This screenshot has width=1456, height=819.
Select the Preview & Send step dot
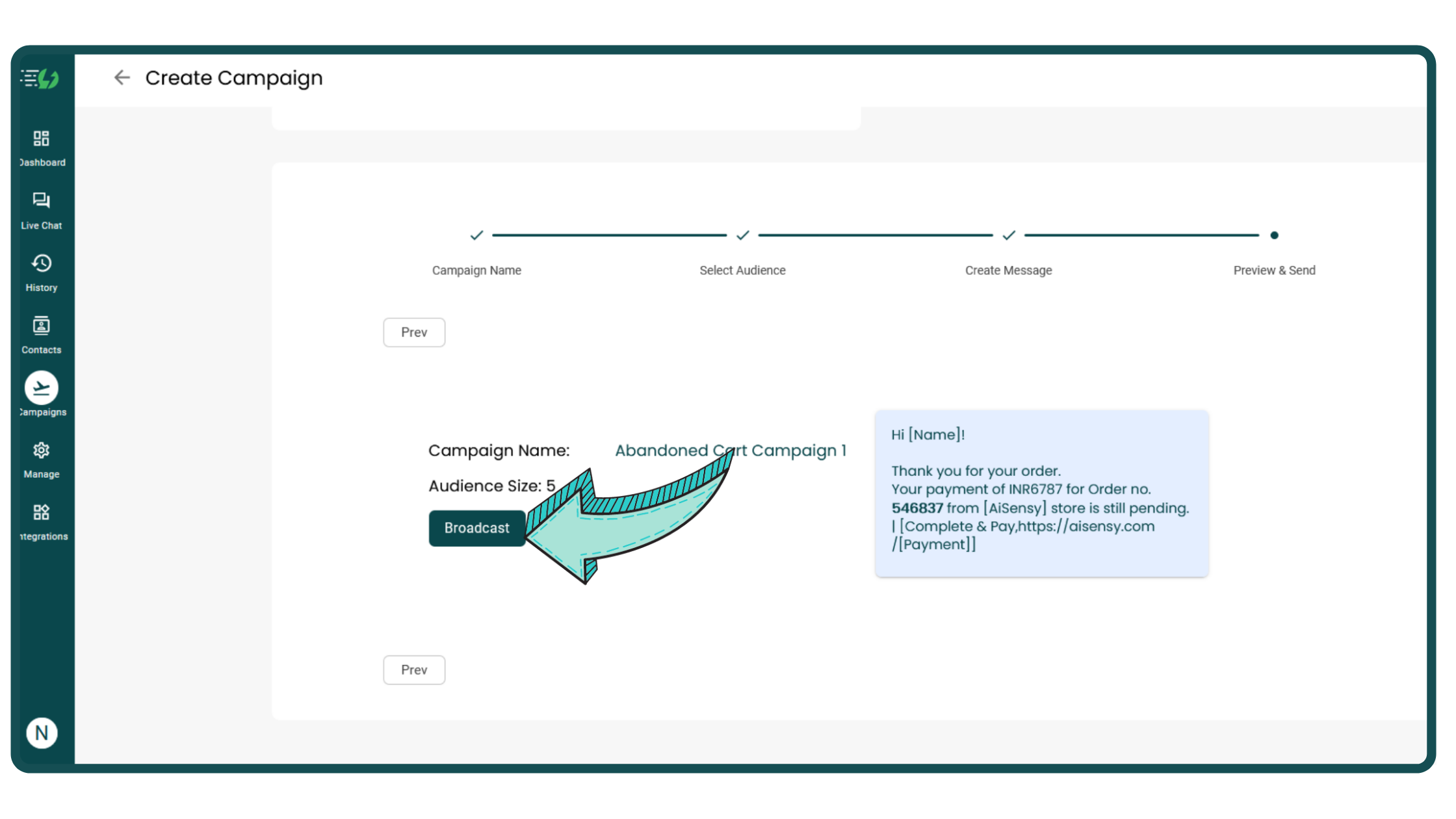[x=1274, y=235]
